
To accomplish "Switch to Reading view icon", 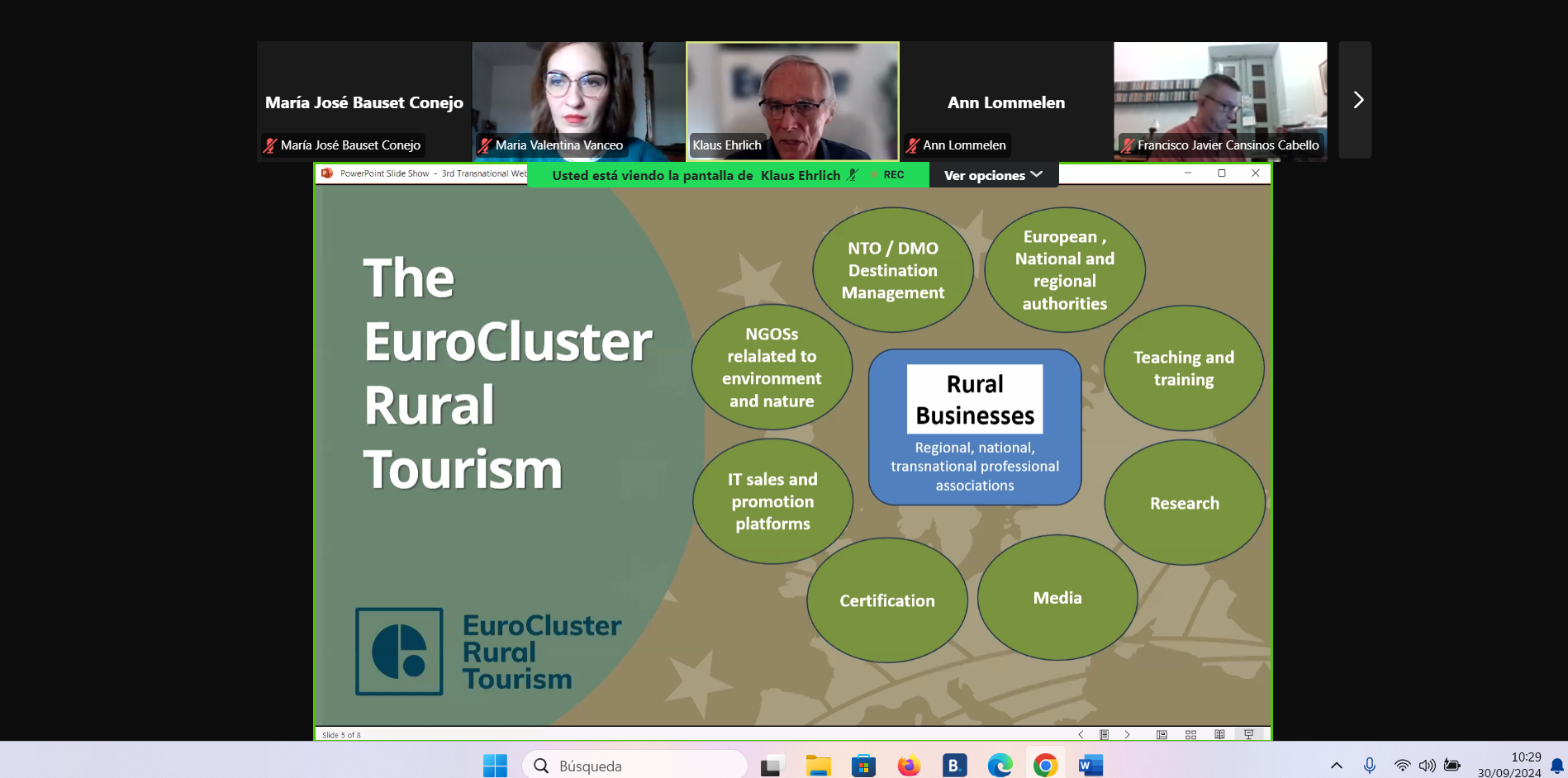I will click(x=1219, y=734).
